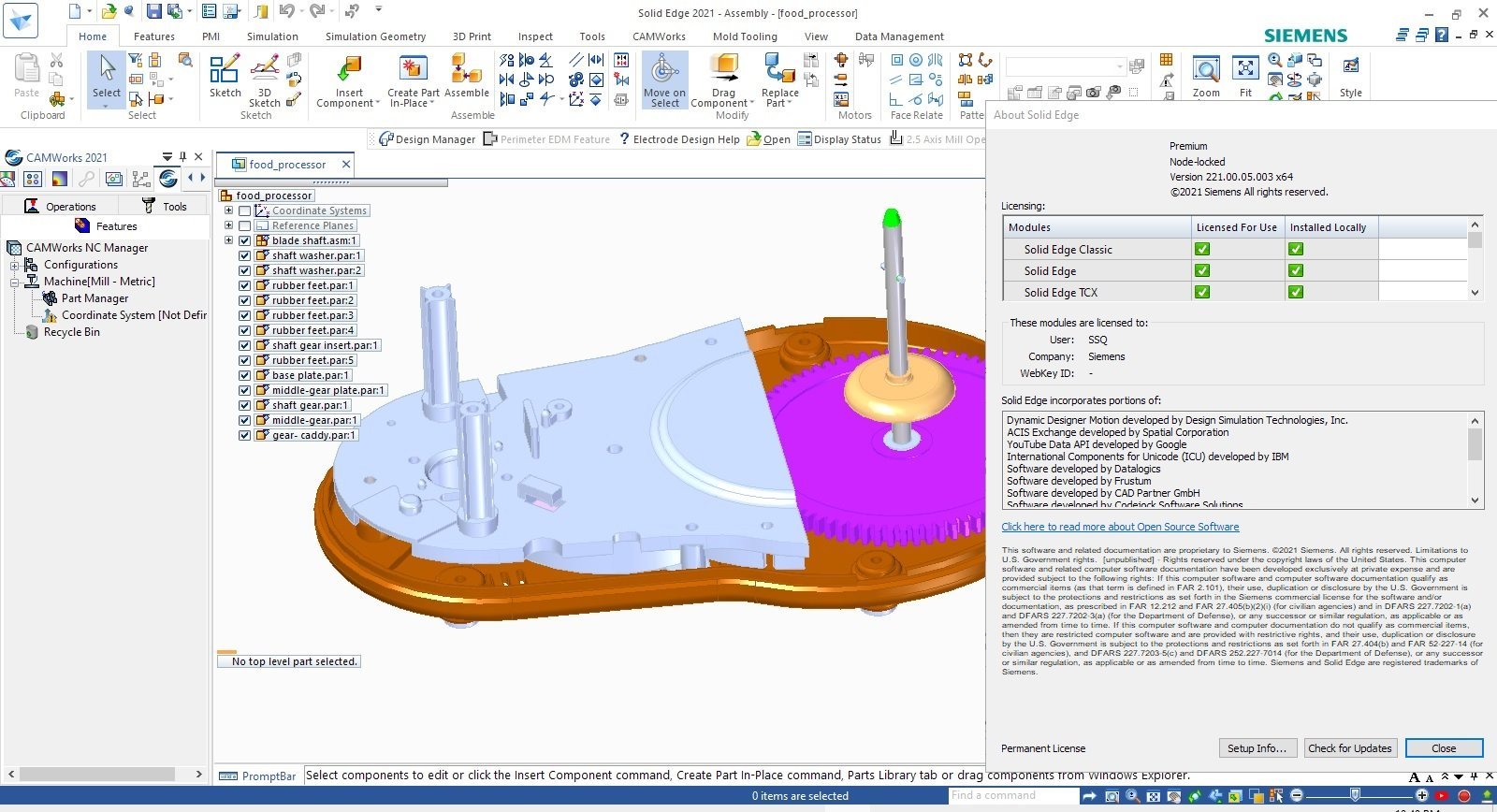Toggle shaft gear.par:1 checkbox
Screen dimensions: 1497x812
[244, 405]
